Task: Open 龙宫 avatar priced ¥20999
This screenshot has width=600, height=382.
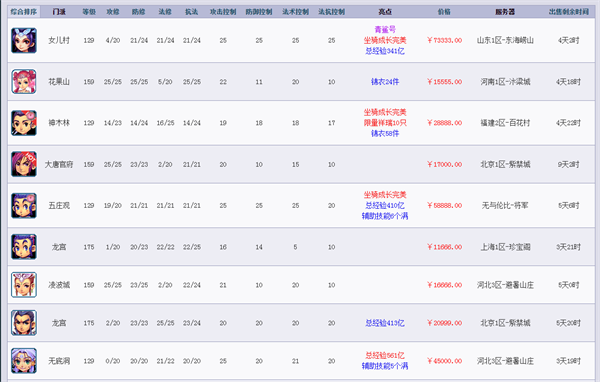Action: coord(24,323)
